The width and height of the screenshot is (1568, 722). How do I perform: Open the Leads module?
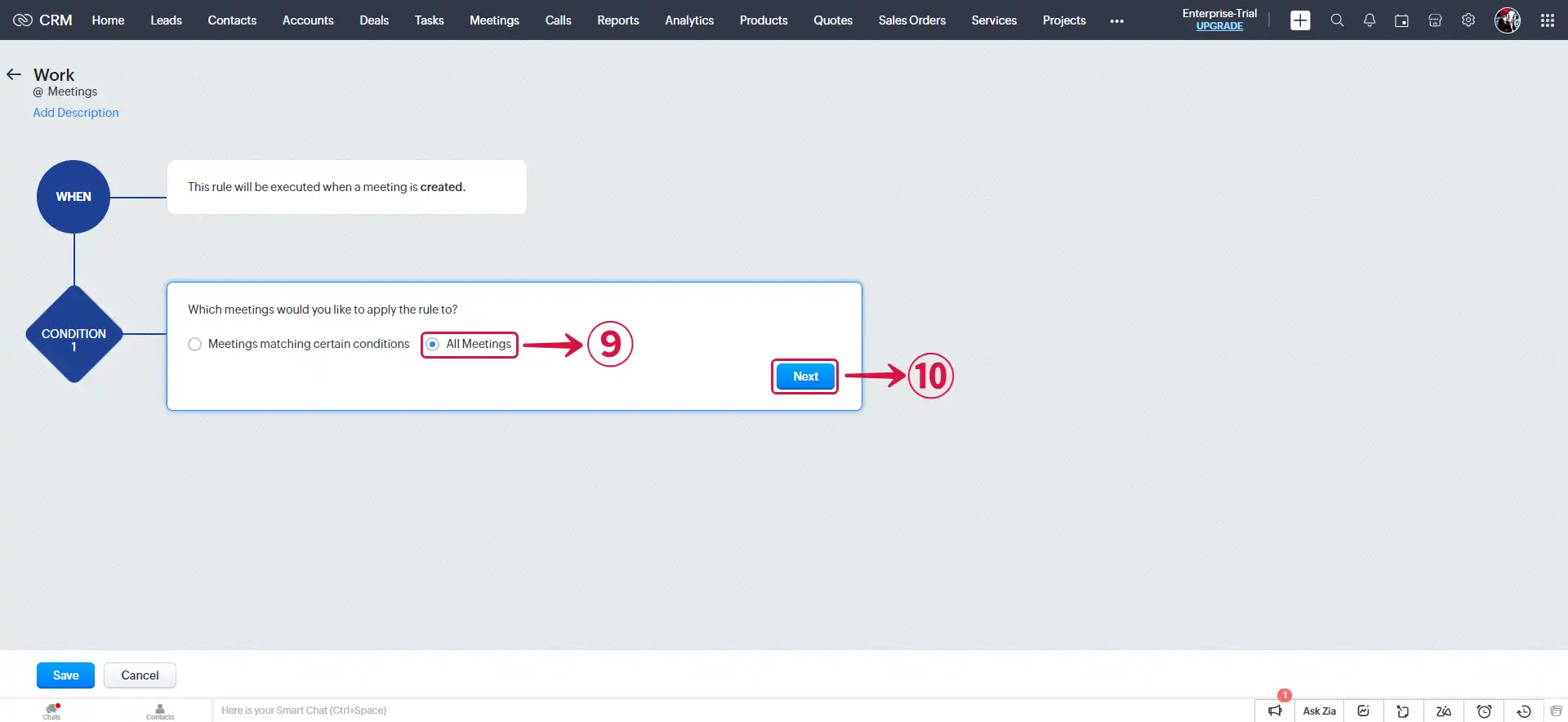[x=166, y=20]
